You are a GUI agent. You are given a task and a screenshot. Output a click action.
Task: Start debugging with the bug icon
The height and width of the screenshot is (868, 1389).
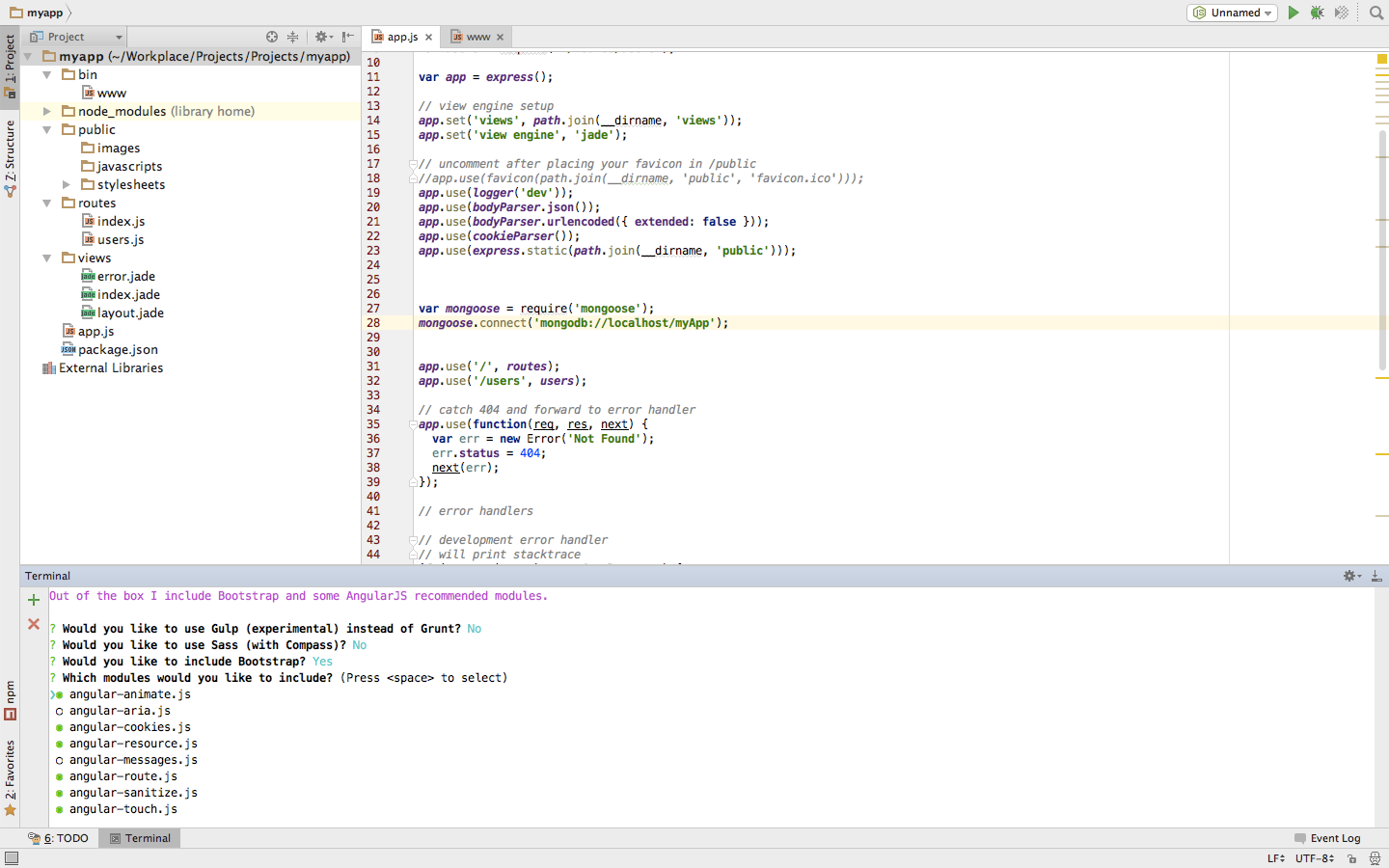[1317, 13]
